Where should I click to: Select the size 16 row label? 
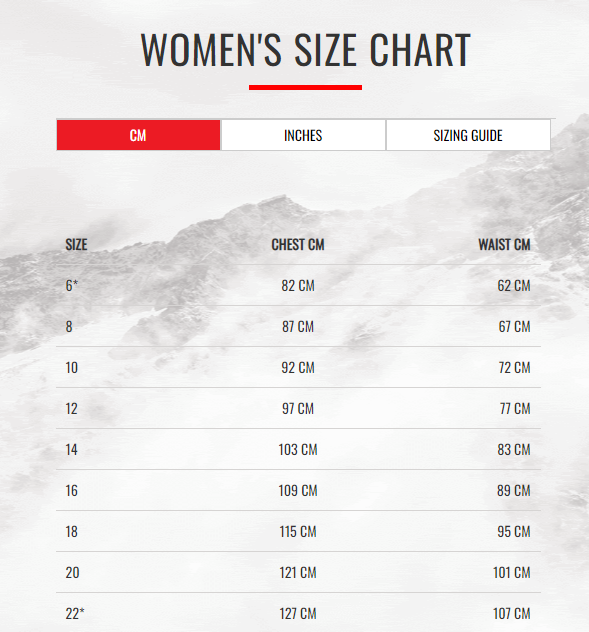pyautogui.click(x=71, y=491)
